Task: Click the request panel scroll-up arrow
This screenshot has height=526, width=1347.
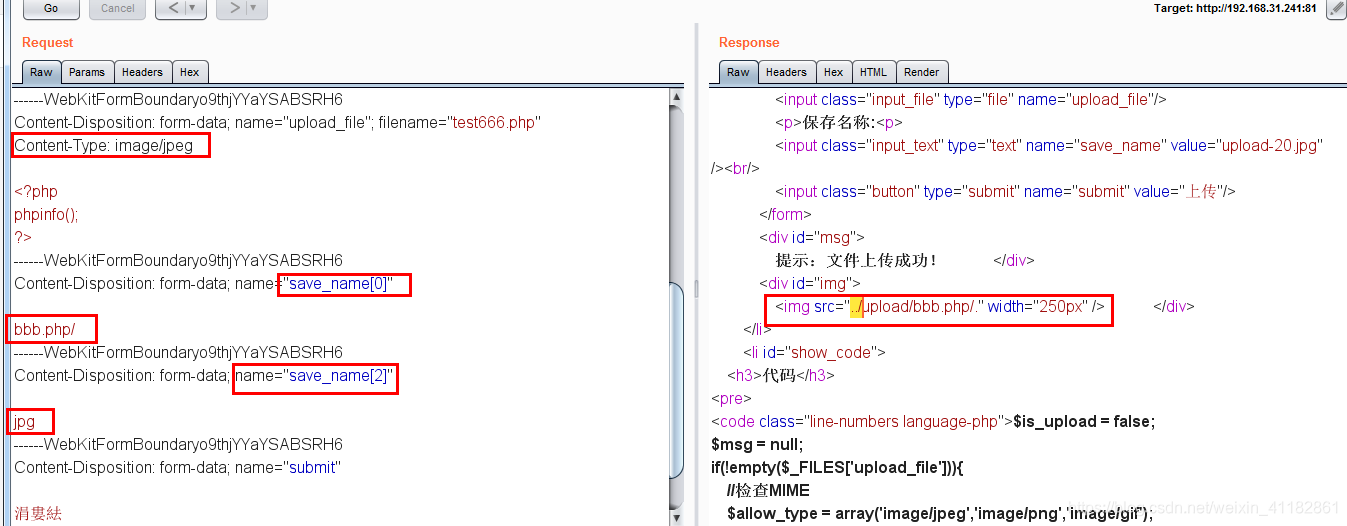Action: pyautogui.click(x=677, y=97)
